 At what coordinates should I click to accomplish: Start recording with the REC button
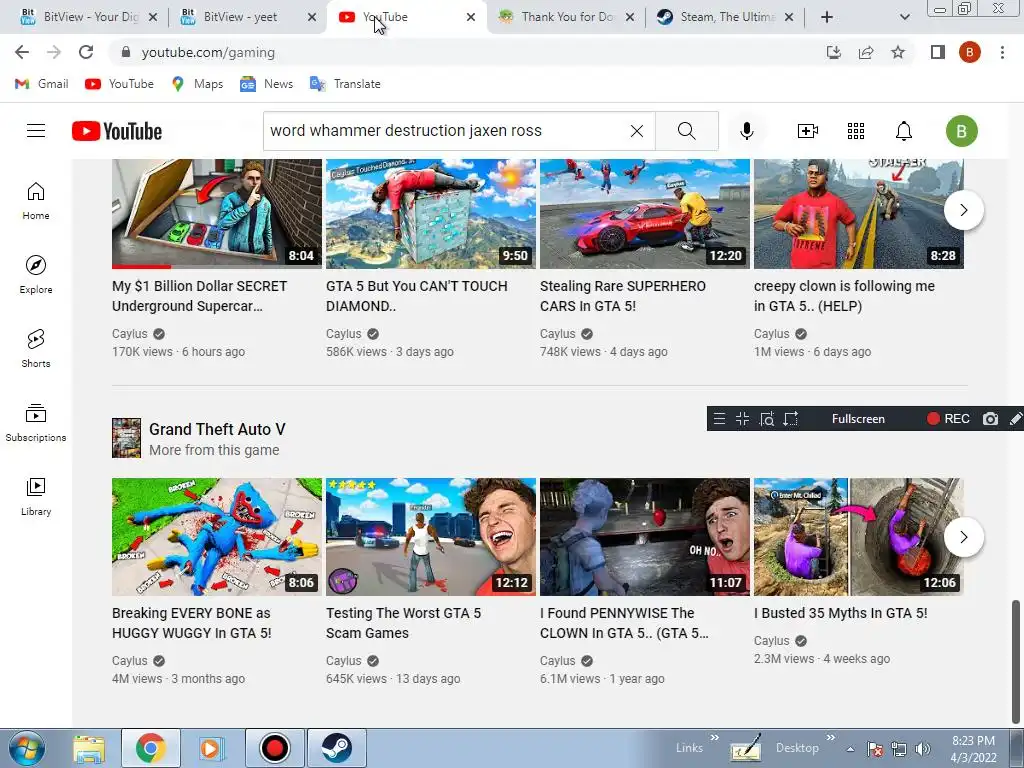tap(948, 419)
